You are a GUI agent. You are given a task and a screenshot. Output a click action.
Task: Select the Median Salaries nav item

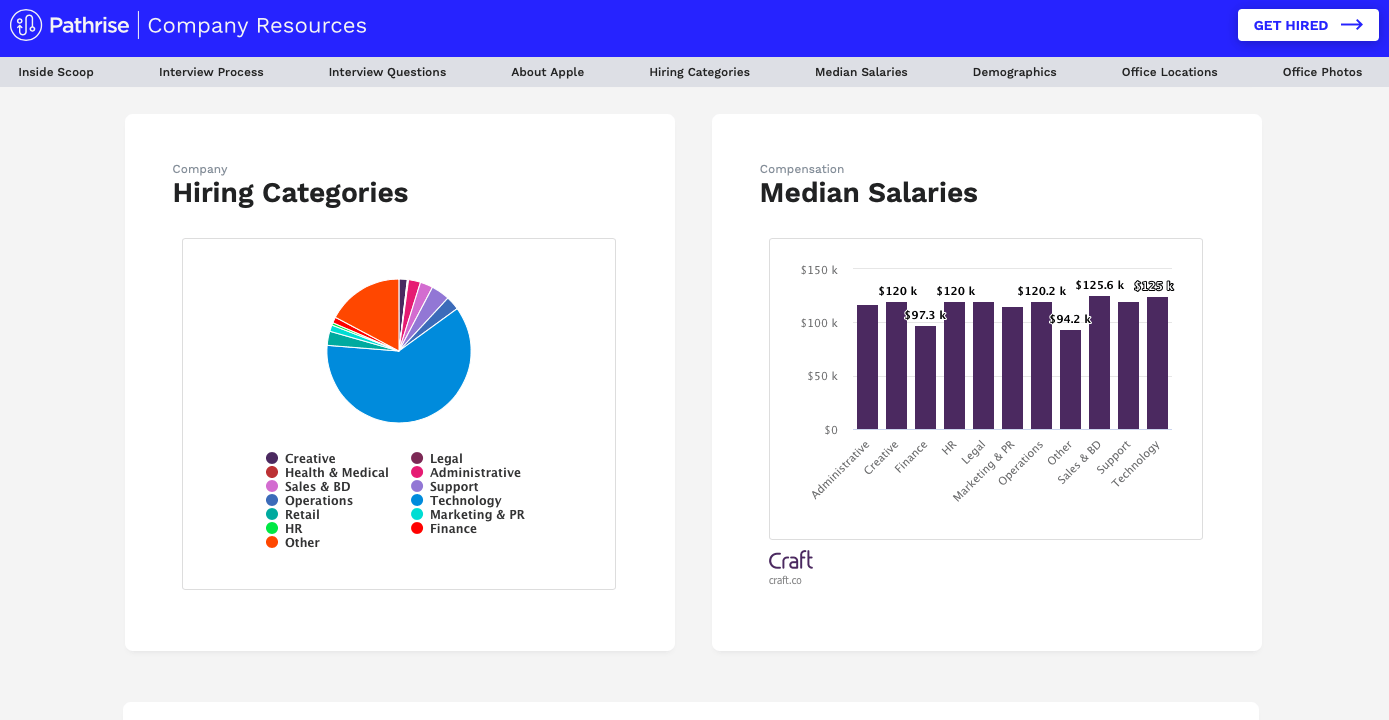861,72
